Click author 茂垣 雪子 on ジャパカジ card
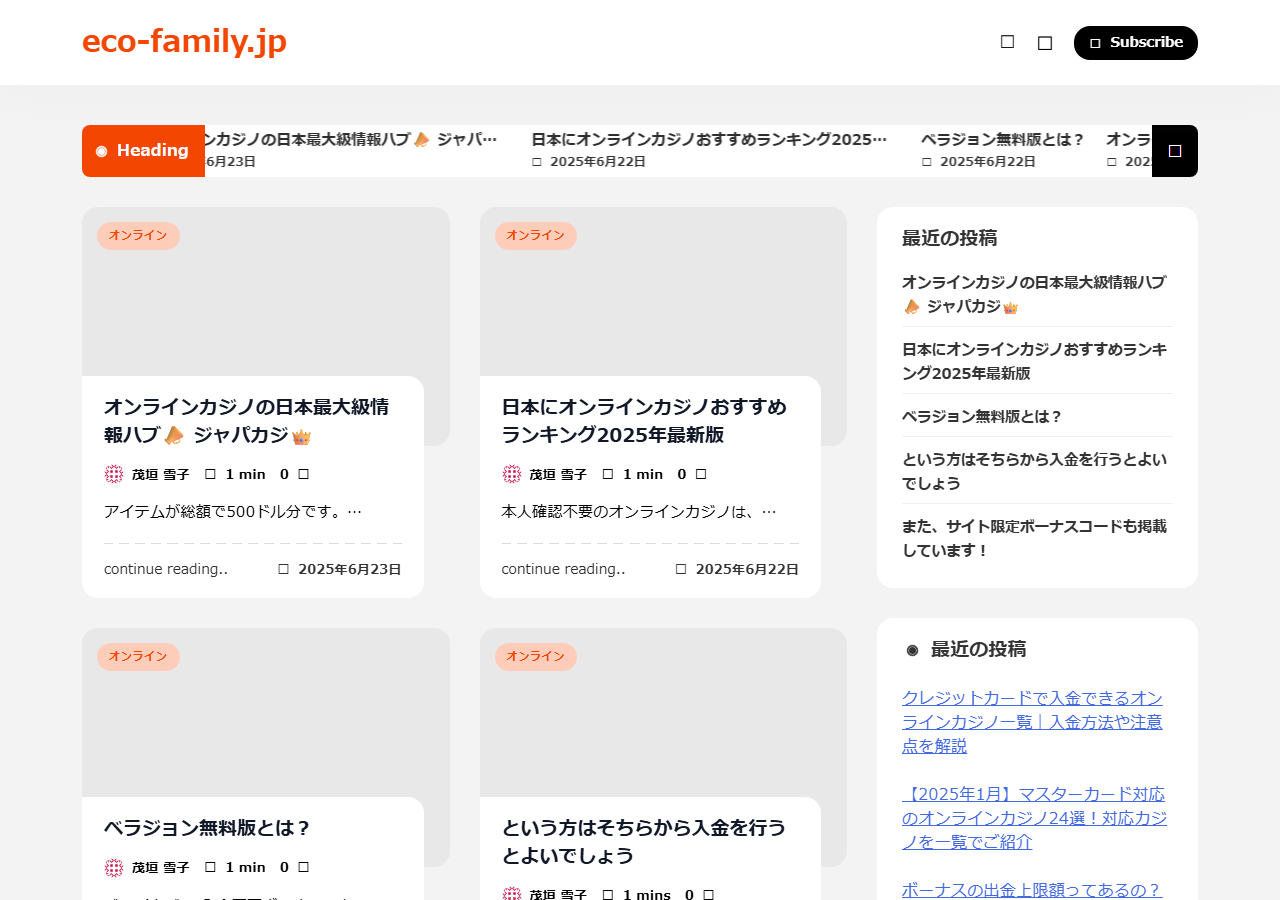This screenshot has height=900, width=1280. (x=161, y=475)
